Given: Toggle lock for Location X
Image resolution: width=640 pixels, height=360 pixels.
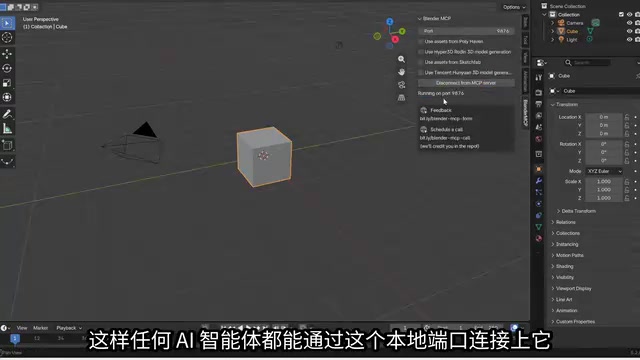Looking at the screenshot, I should 627,117.
